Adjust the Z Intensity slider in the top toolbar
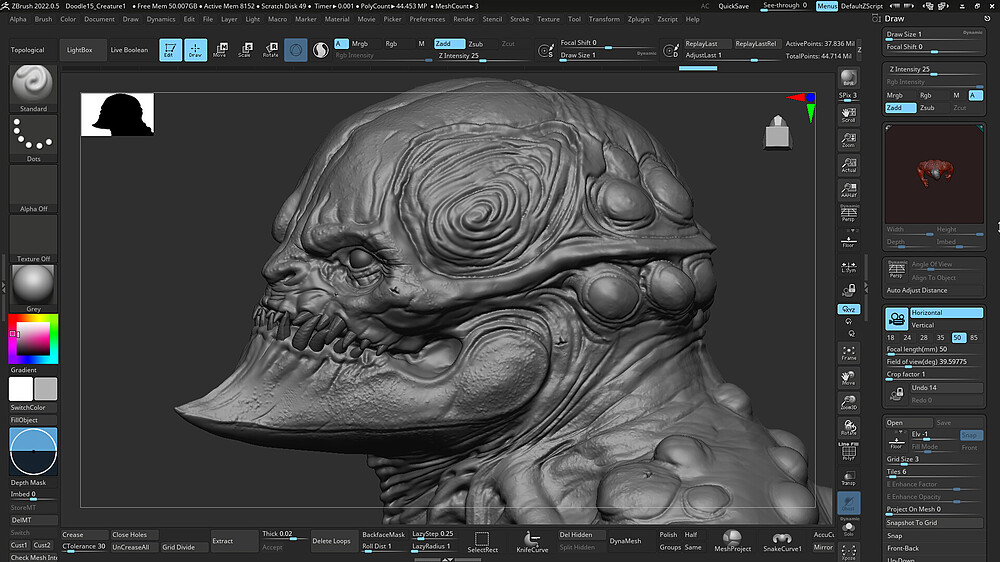The height and width of the screenshot is (562, 1000). (x=483, y=56)
